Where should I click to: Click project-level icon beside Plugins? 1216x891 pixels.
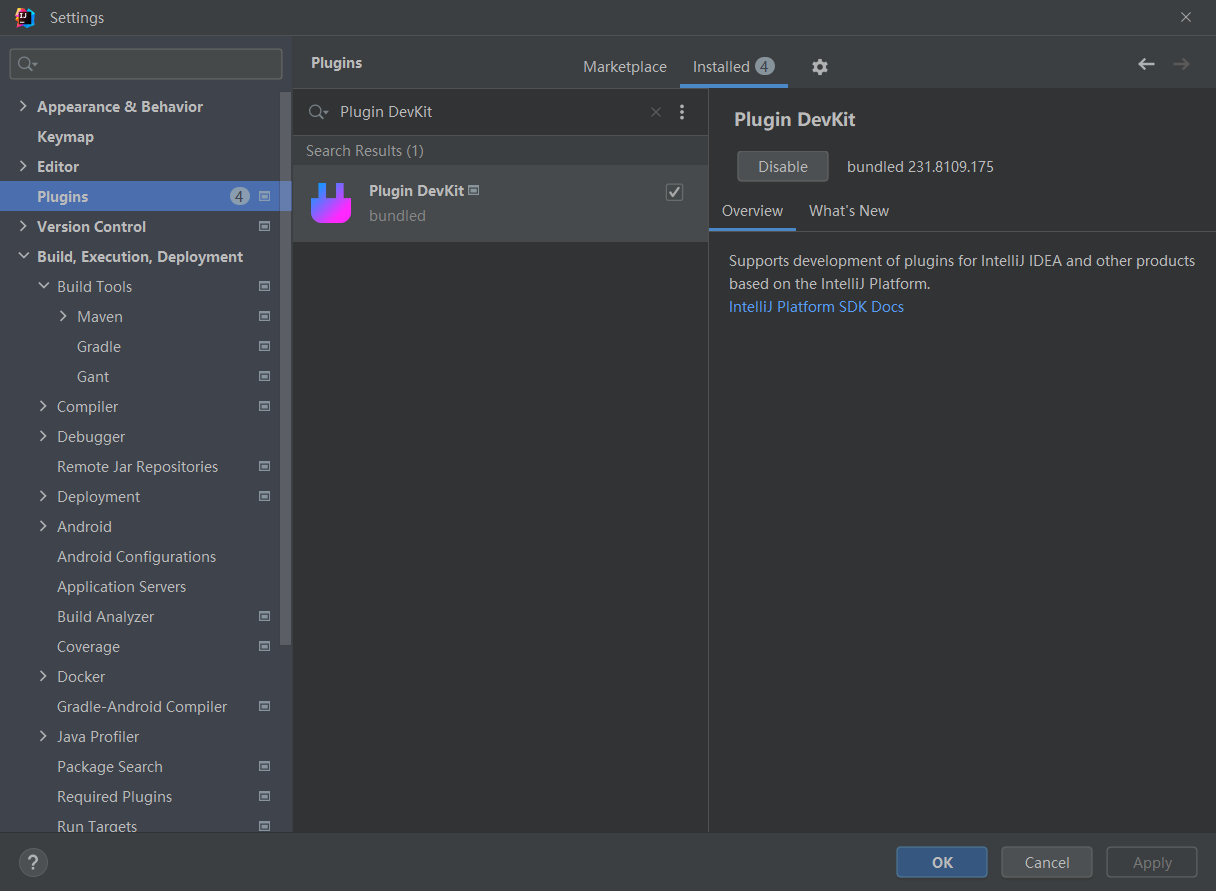pos(265,197)
